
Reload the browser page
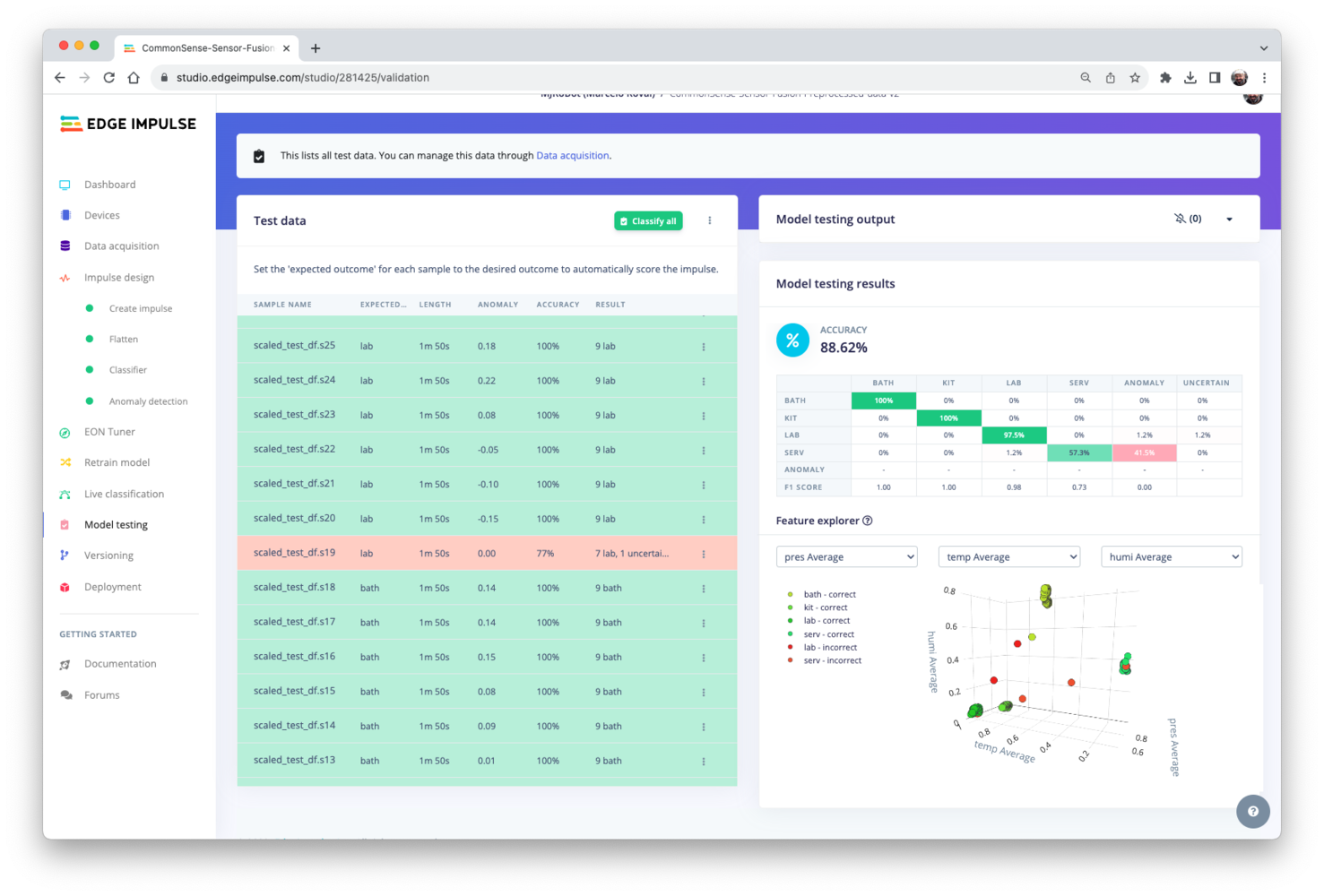coord(109,78)
